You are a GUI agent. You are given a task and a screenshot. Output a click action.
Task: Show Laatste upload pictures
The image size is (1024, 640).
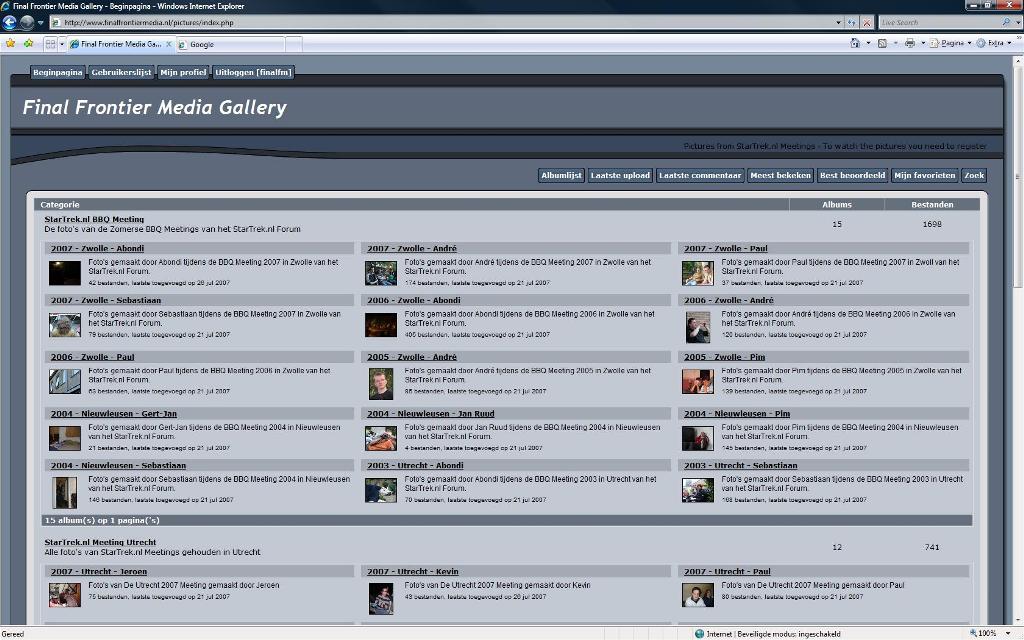pyautogui.click(x=620, y=175)
